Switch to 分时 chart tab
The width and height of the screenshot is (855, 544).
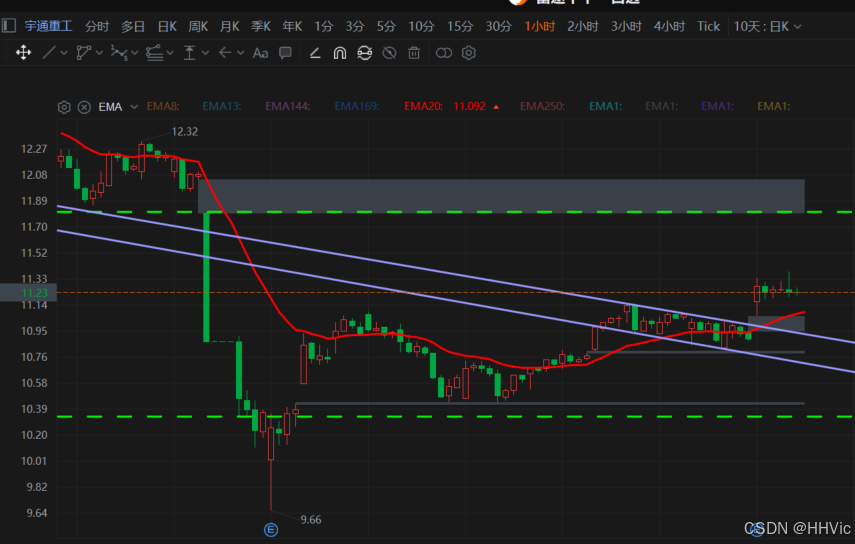point(97,26)
